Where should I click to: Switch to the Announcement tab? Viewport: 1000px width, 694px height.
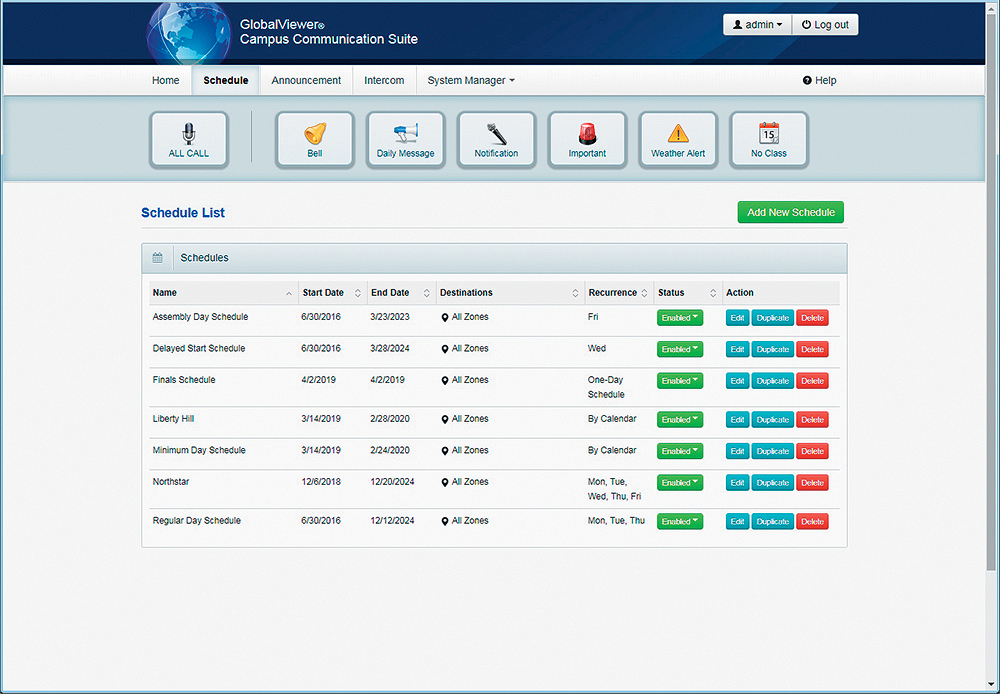(x=305, y=80)
